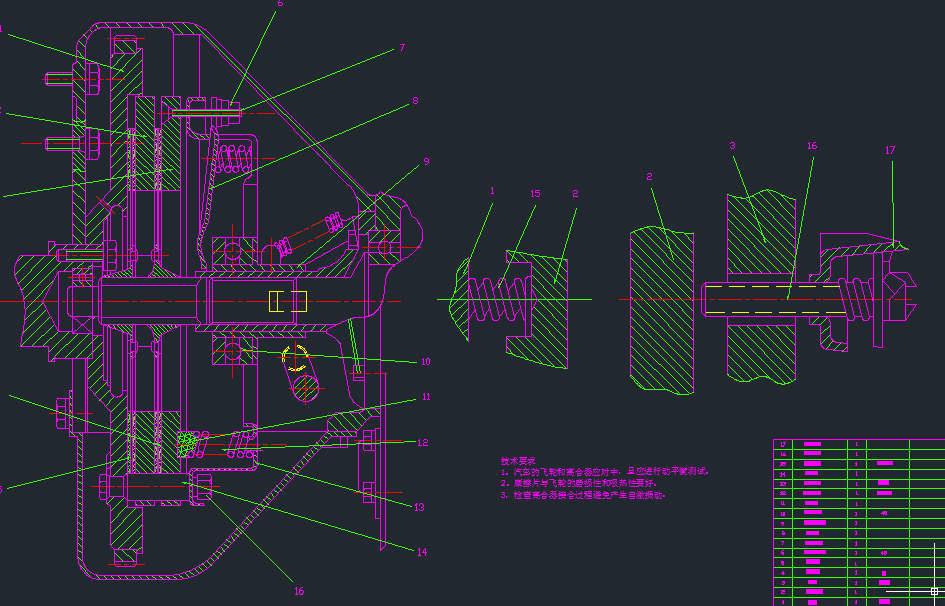The height and width of the screenshot is (606, 945).
Task: Select part callout number 13 in the clutch assembly
Action: [x=419, y=507]
